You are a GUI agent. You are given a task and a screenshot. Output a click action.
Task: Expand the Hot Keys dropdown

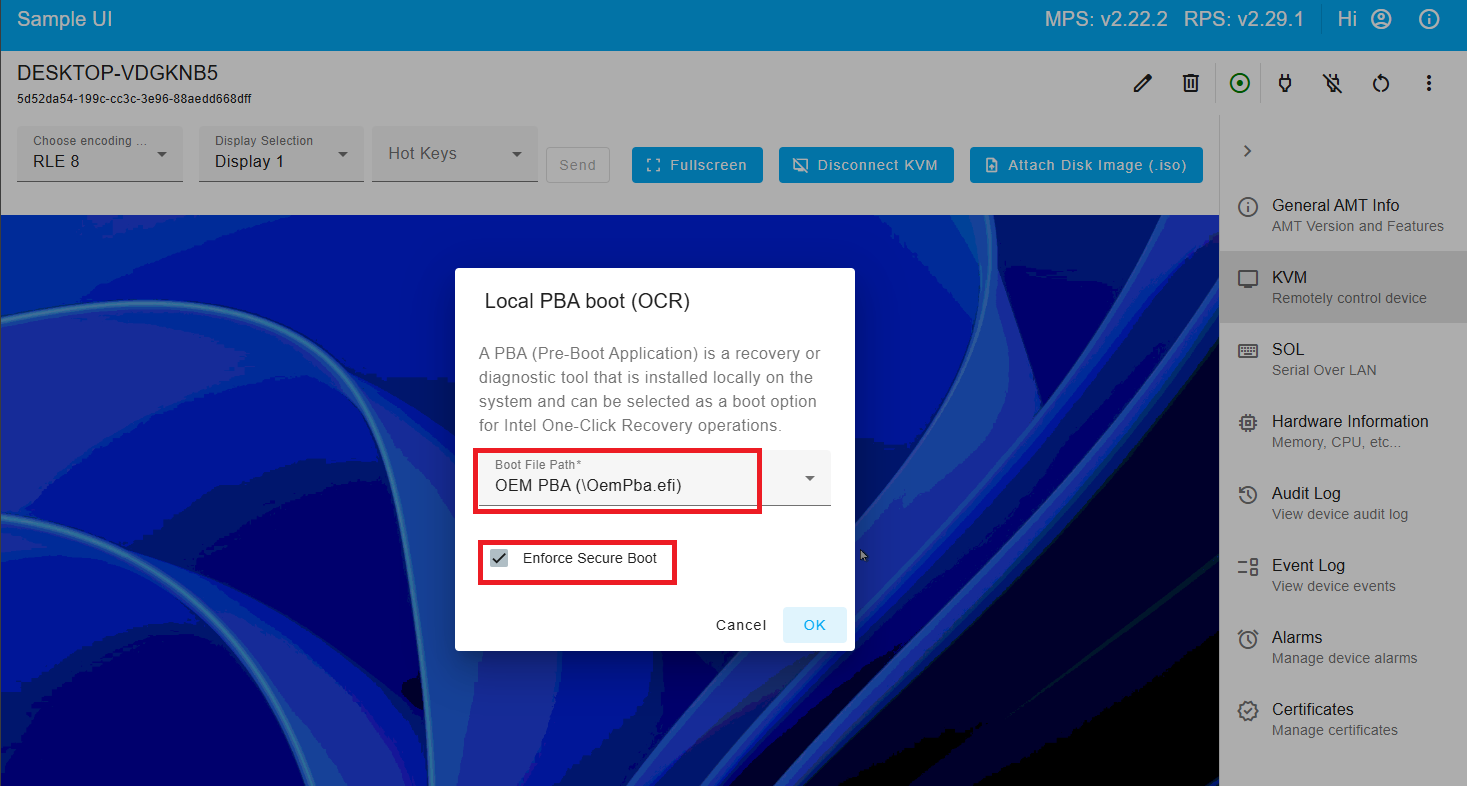455,154
